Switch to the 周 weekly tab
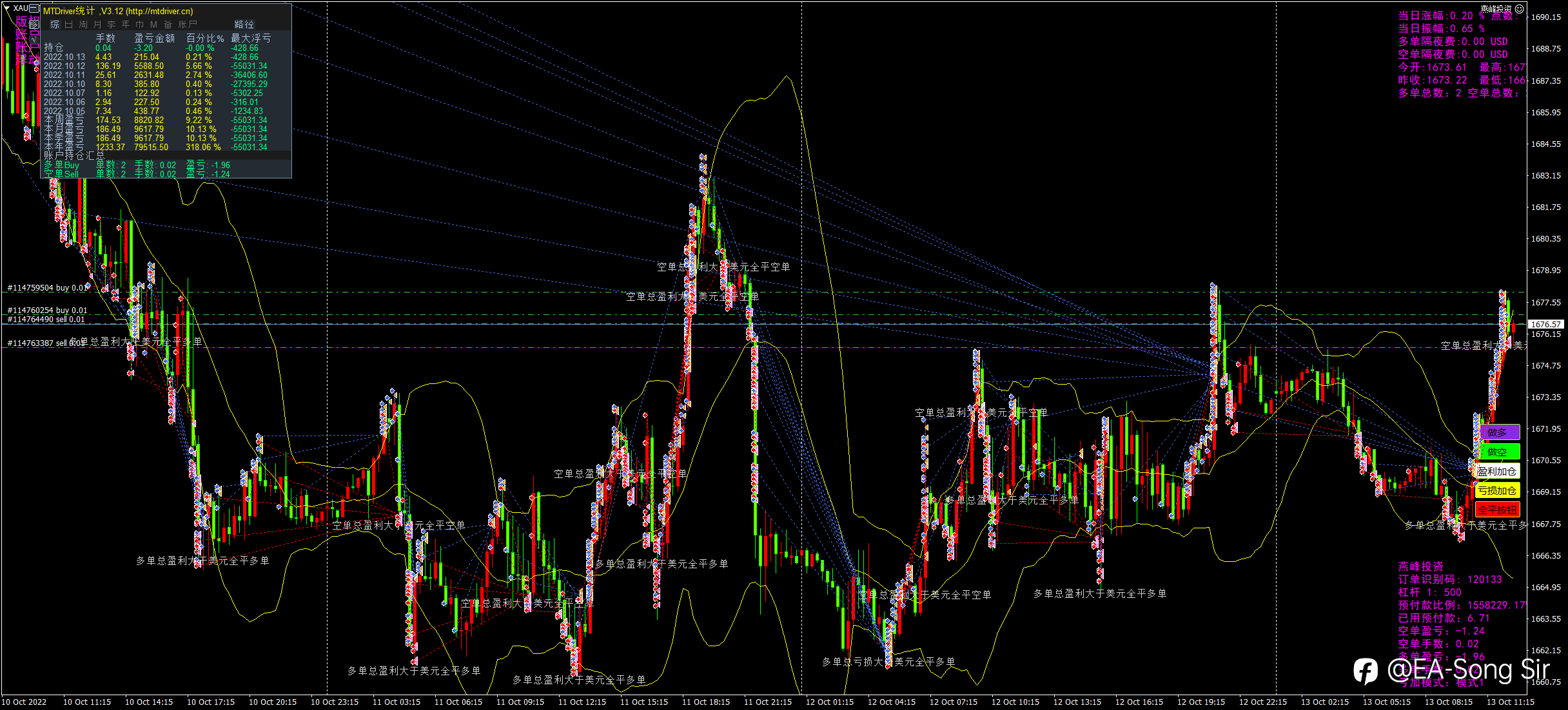 pos(83,24)
